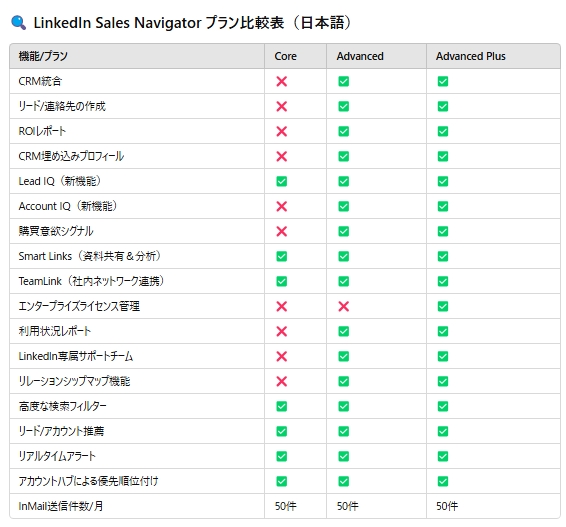Click the Core red X for LinkedIn専属サポートチーム
Viewport: 566px width, 527px height.
click(282, 356)
